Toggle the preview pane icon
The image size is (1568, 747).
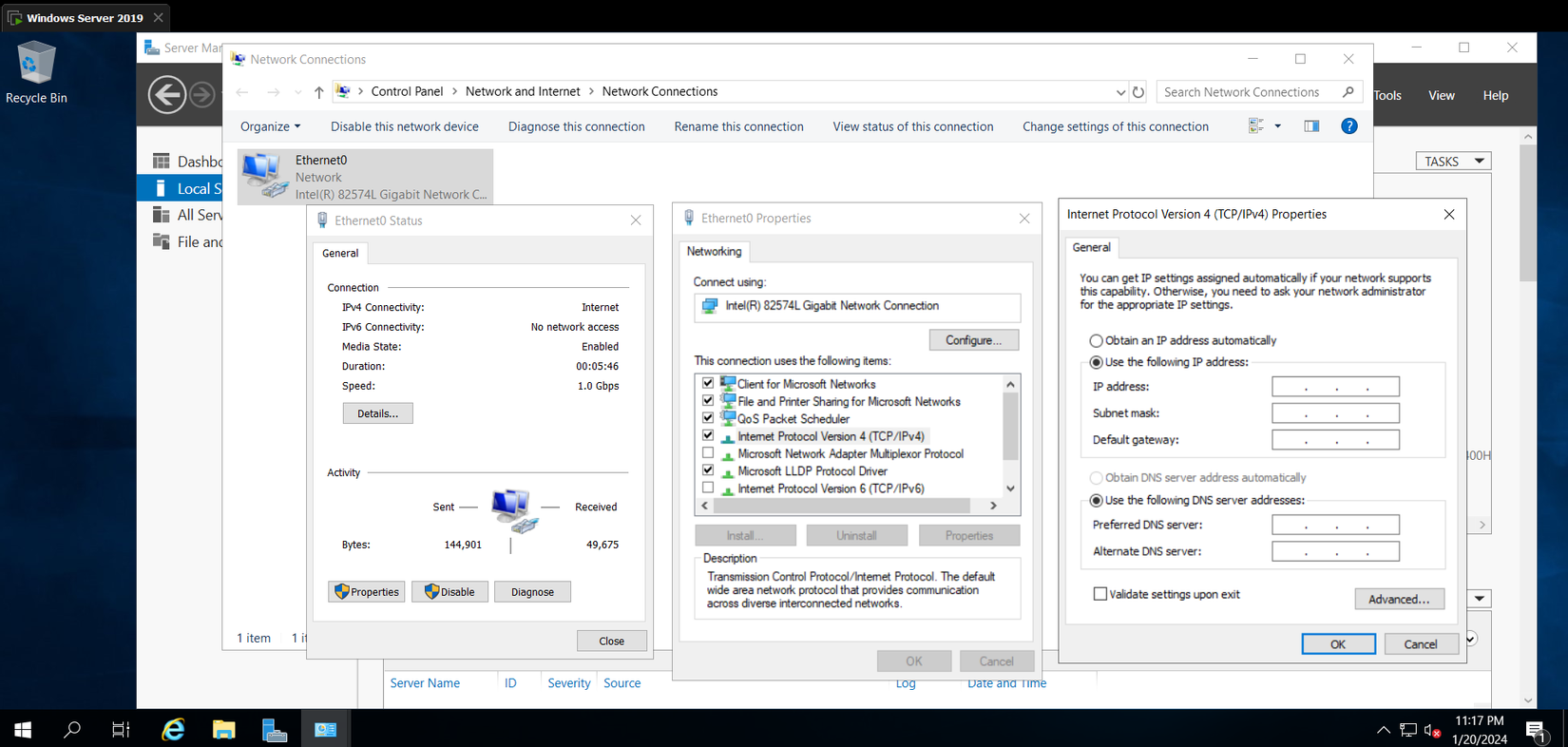[1311, 126]
